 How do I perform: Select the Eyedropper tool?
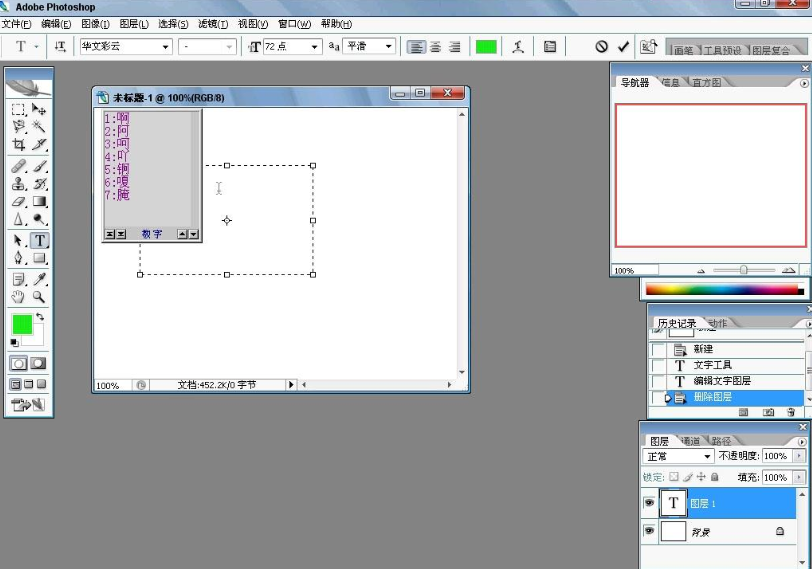pos(39,280)
